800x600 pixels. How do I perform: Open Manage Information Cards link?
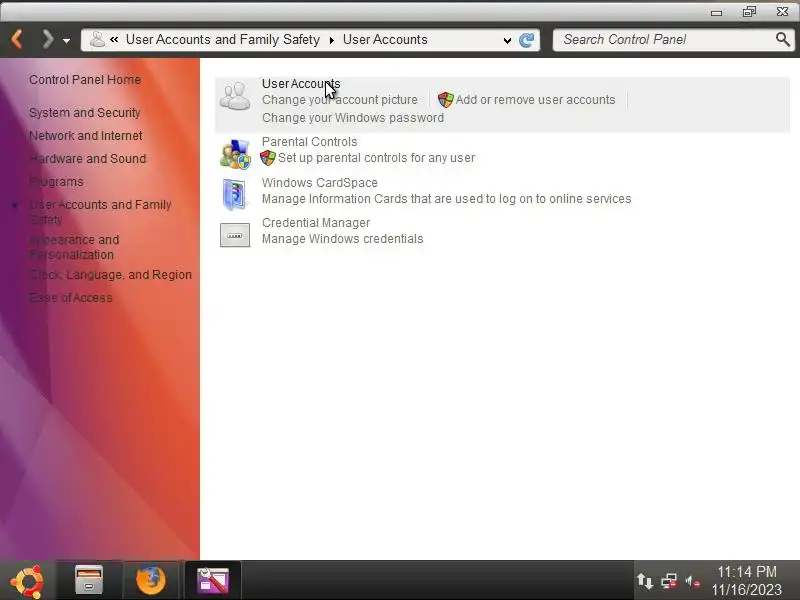click(x=446, y=199)
